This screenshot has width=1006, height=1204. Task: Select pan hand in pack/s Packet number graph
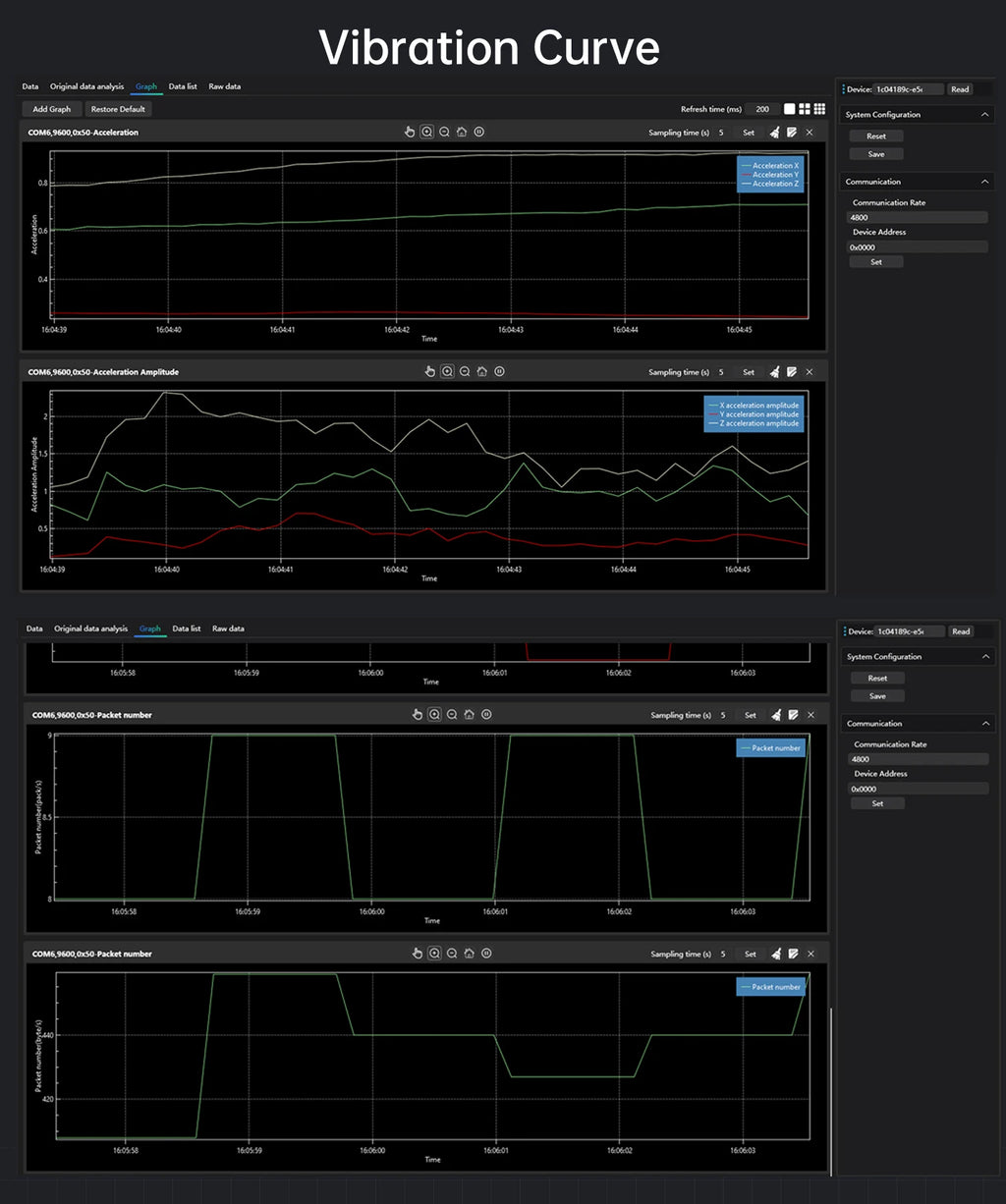[x=417, y=714]
